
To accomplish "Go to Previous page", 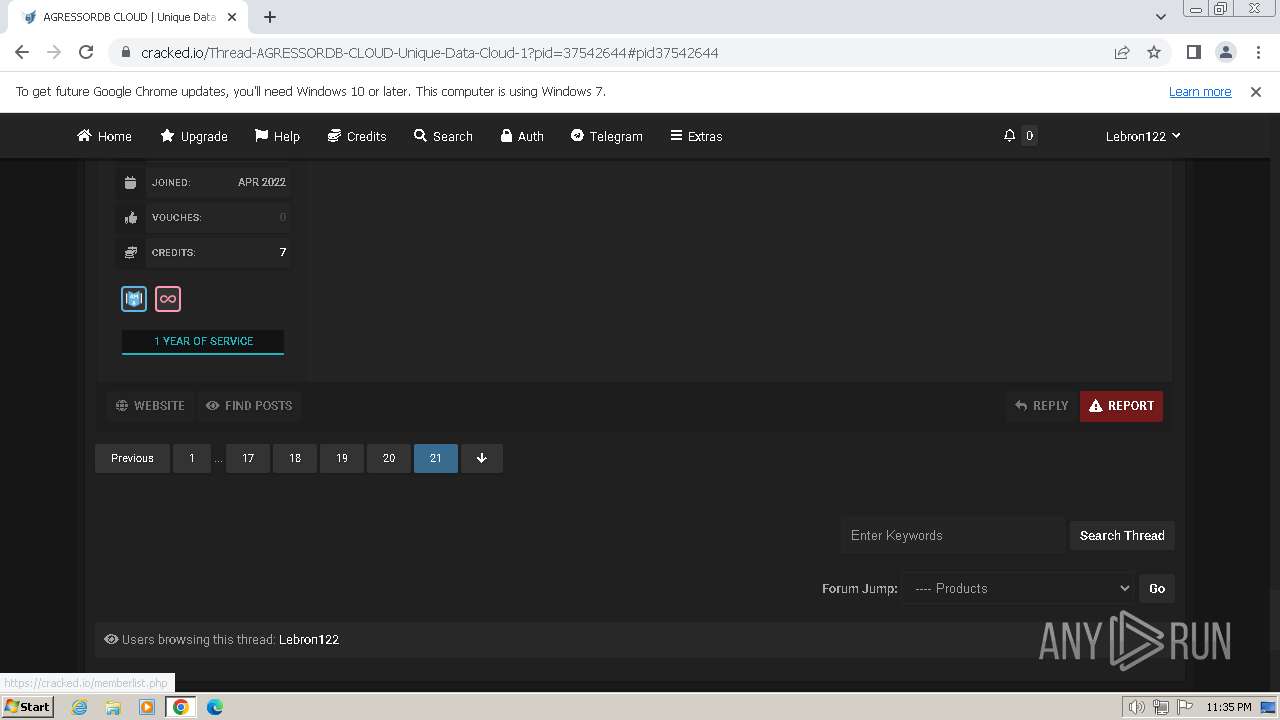I will (x=132, y=458).
